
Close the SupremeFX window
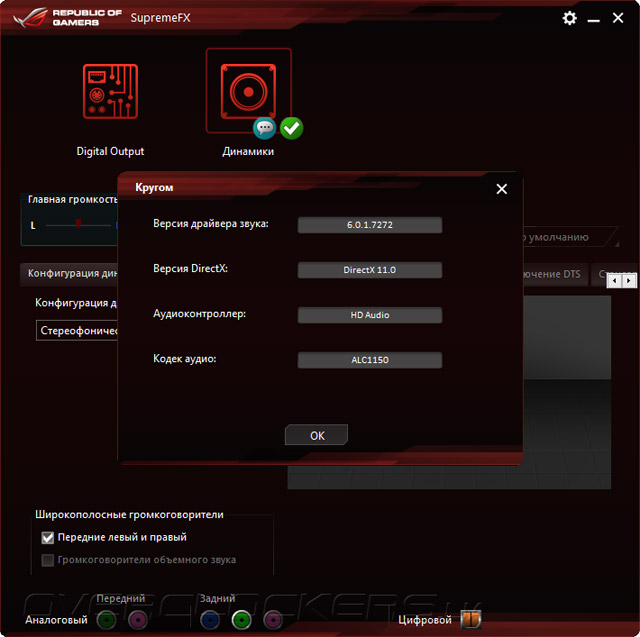pos(618,18)
